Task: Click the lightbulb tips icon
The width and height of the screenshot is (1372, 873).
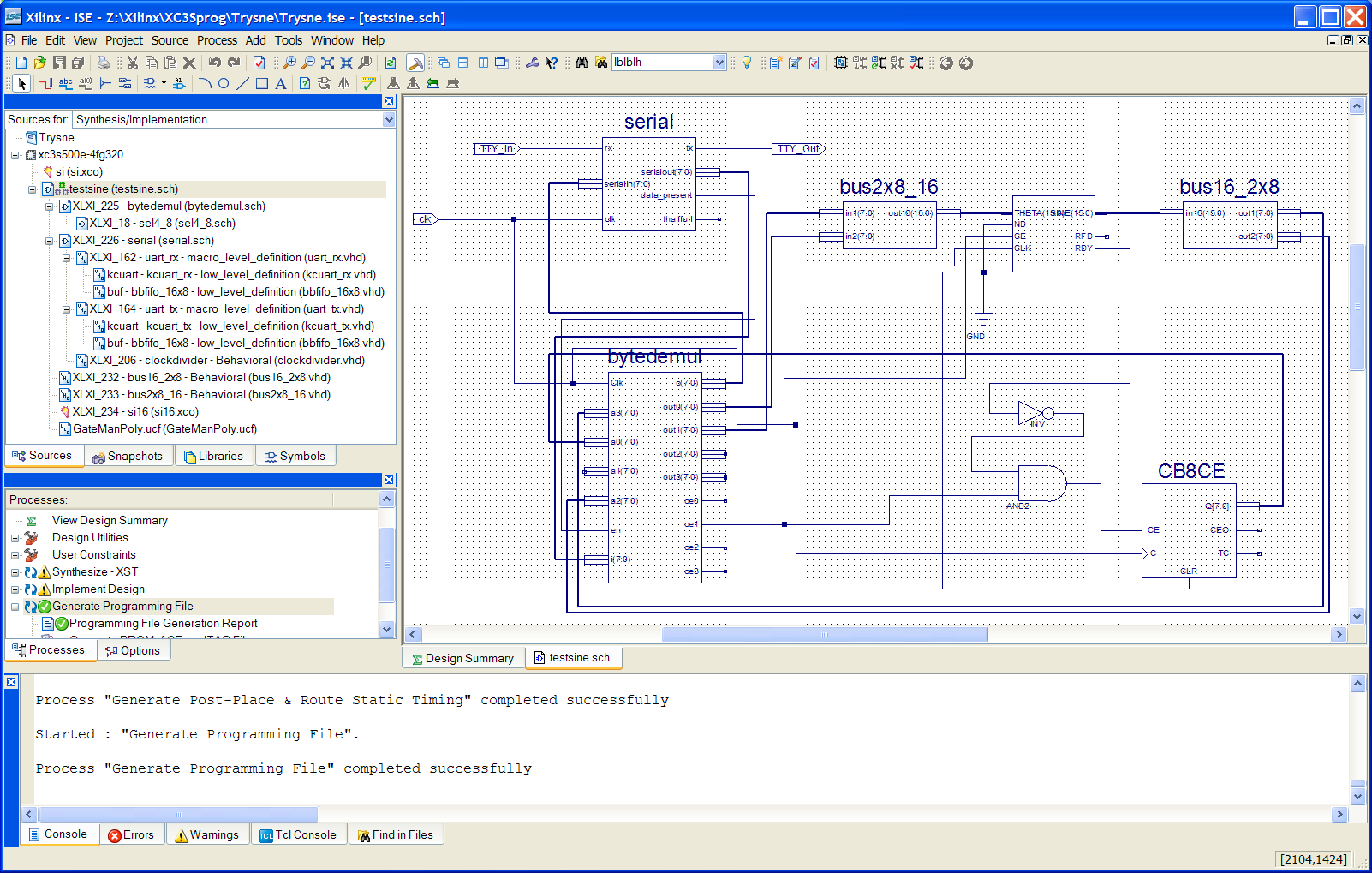Action: tap(747, 63)
